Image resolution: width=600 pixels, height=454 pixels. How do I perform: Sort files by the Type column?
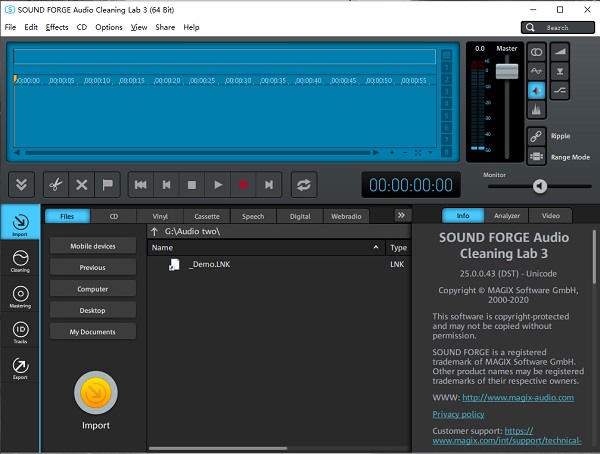pos(398,248)
